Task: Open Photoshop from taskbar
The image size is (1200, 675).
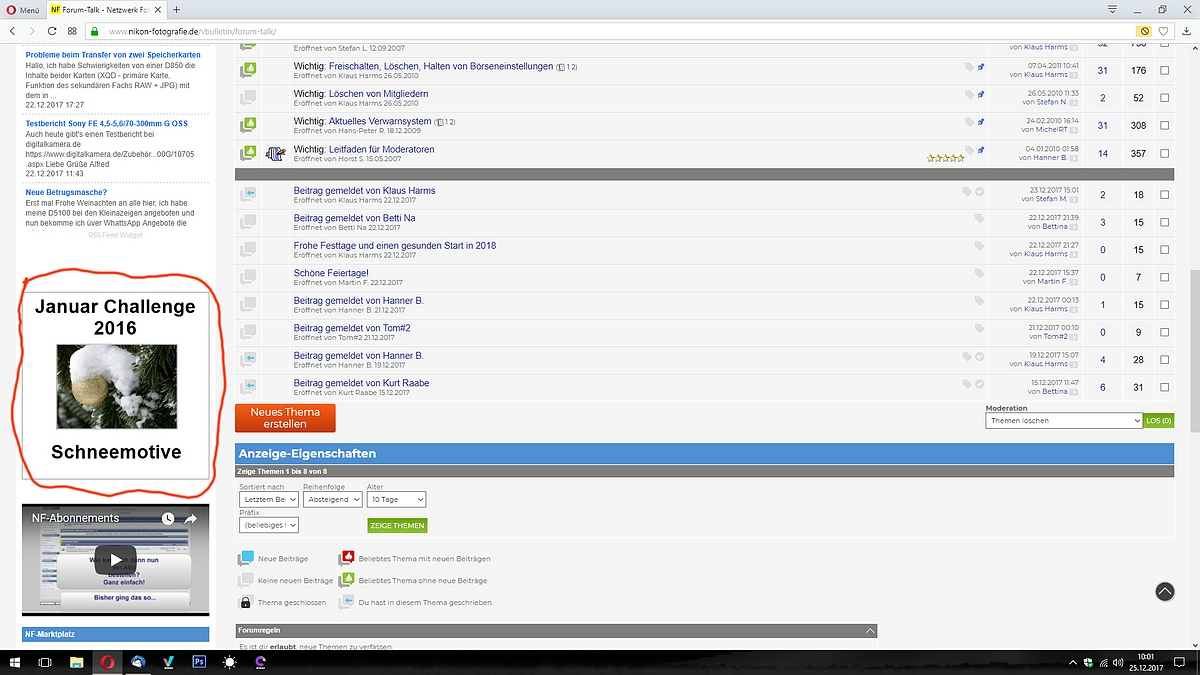Action: (x=199, y=662)
